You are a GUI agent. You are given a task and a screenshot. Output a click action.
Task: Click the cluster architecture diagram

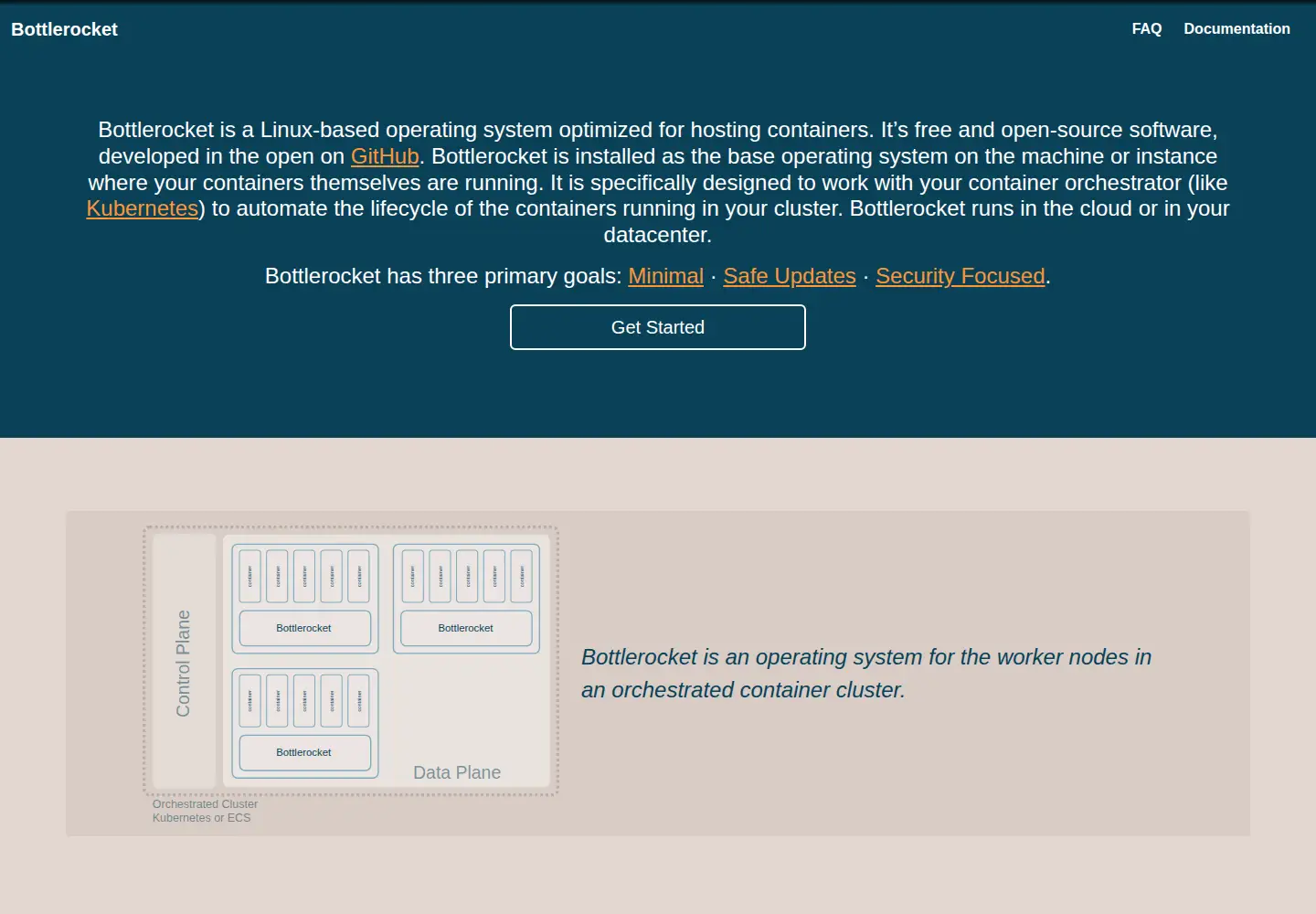(351, 674)
